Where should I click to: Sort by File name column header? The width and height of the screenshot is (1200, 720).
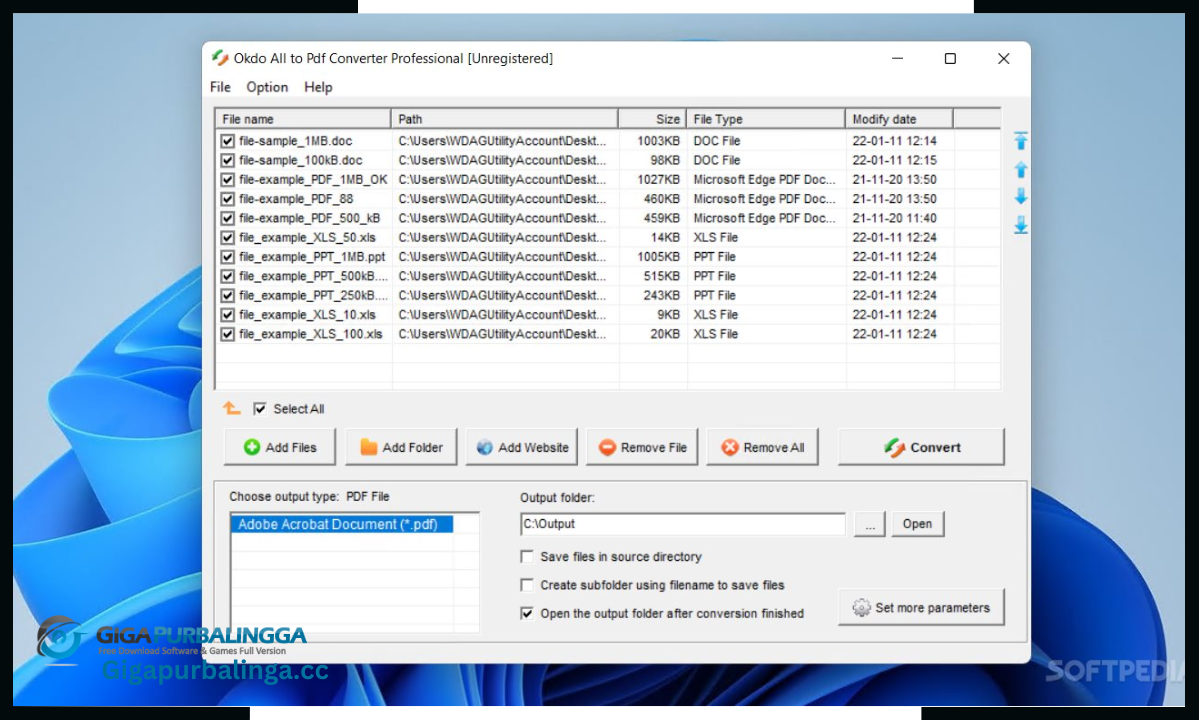pos(303,119)
